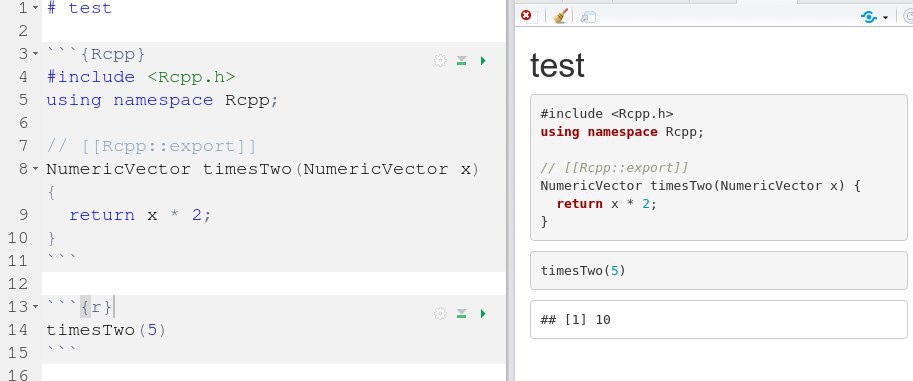The width and height of the screenshot is (913, 381).
Task: Click the ```{r} chunk header in editor
Action: click(x=79, y=307)
